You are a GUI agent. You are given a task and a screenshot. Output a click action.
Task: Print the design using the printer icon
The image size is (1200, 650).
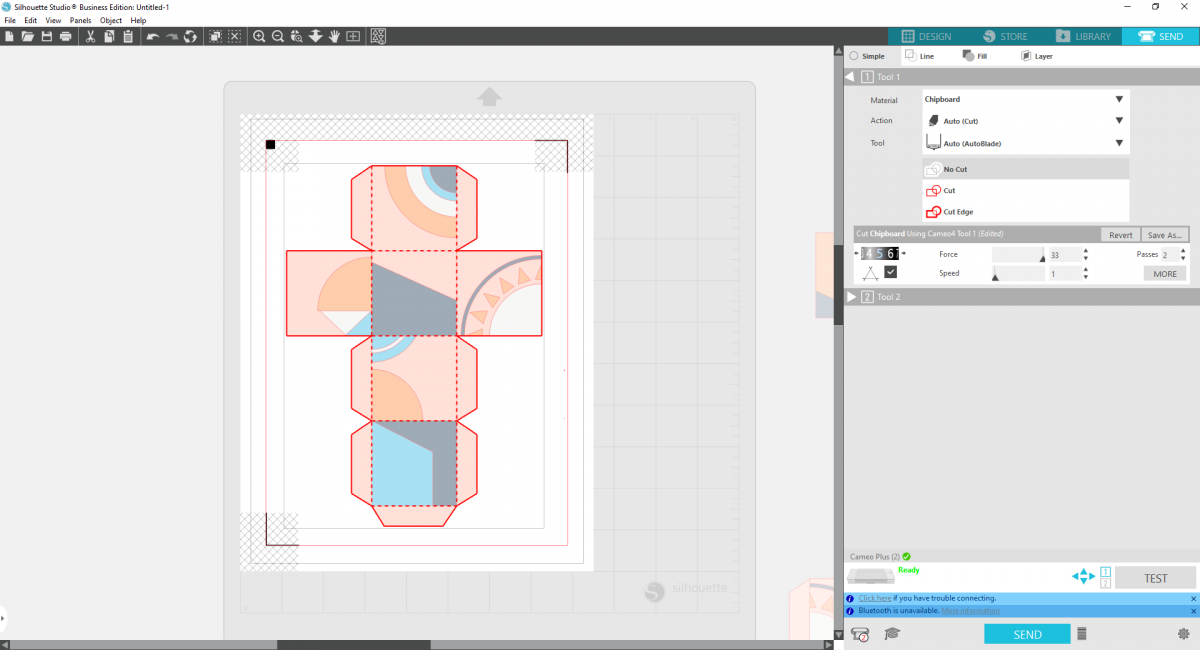[66, 36]
